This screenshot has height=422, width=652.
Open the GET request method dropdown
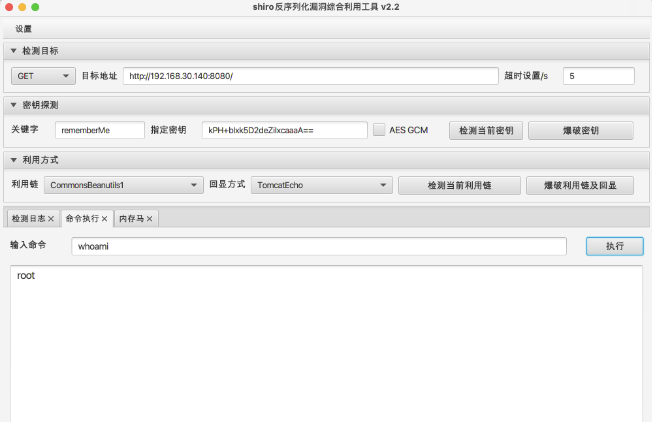pyautogui.click(x=43, y=76)
